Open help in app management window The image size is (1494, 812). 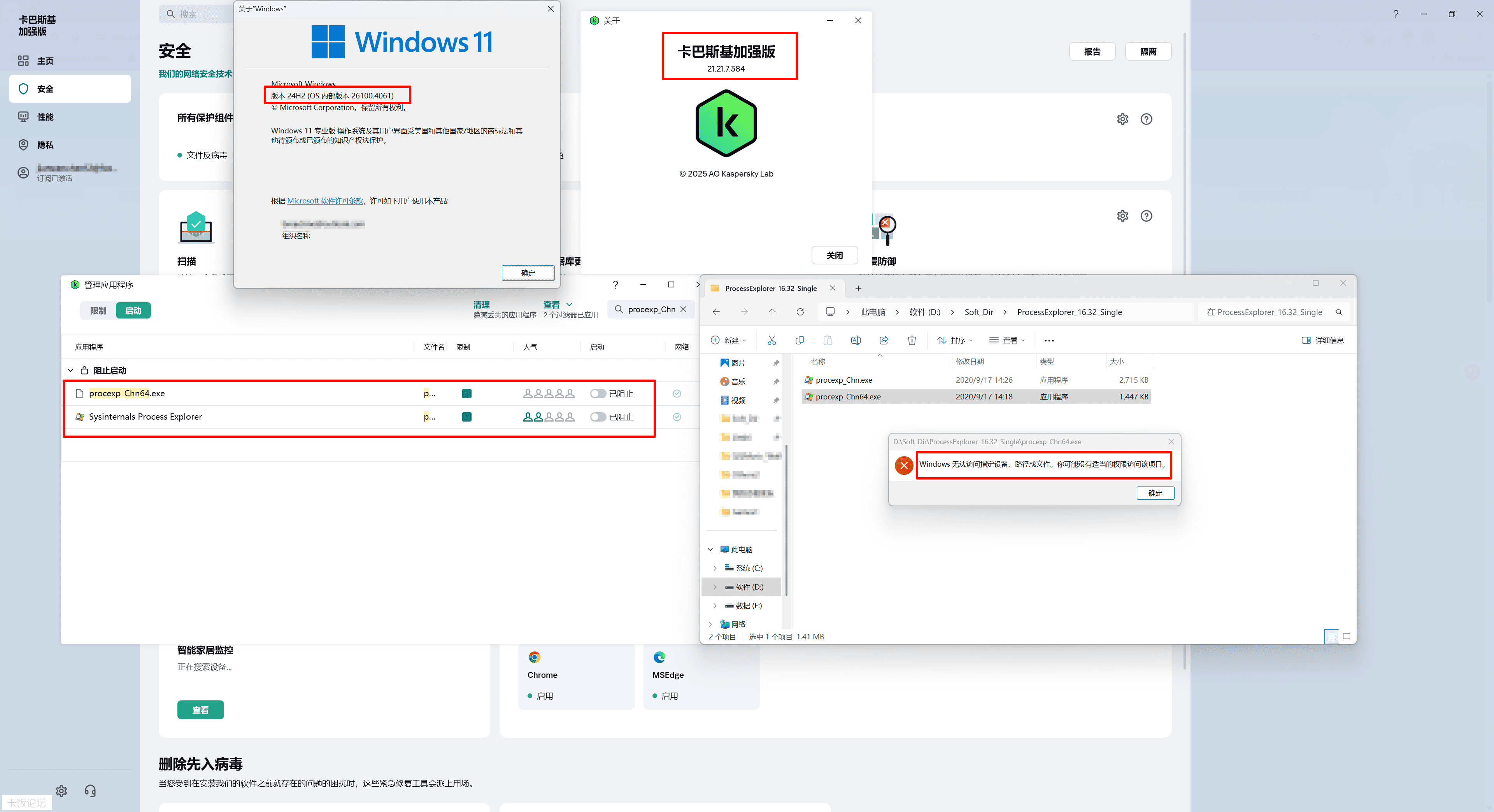[x=615, y=285]
